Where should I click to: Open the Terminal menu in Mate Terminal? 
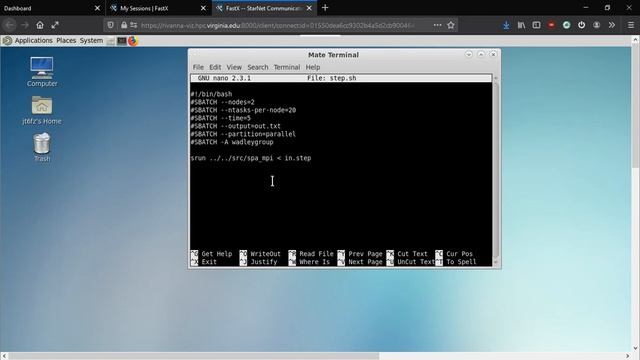coord(287,67)
